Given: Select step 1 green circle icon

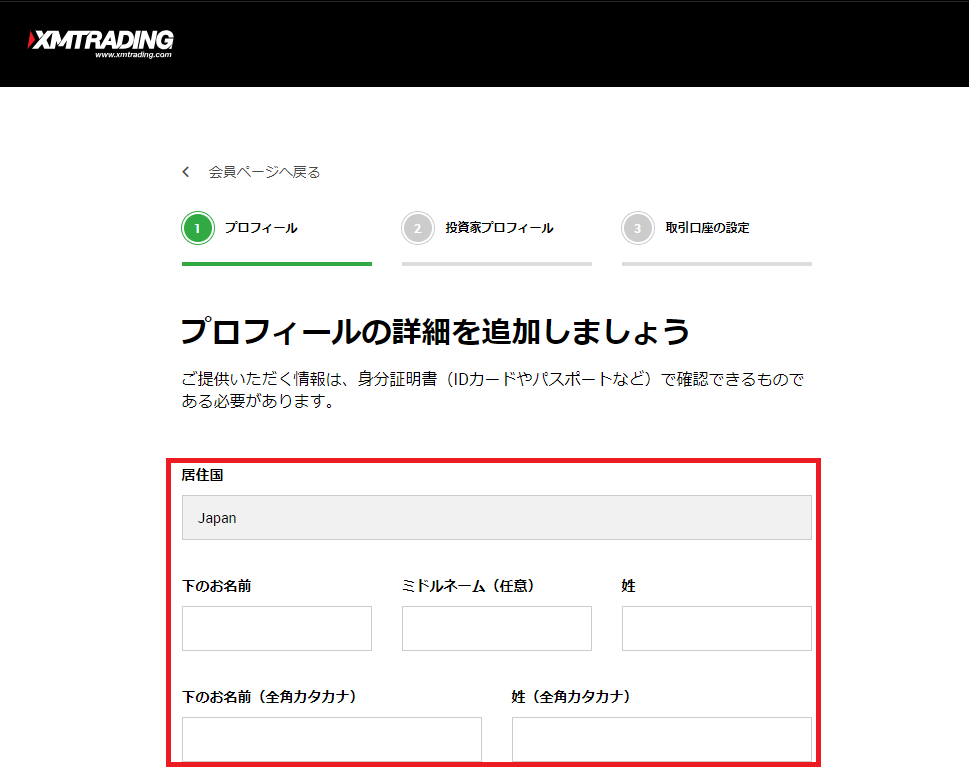Looking at the screenshot, I should (198, 228).
